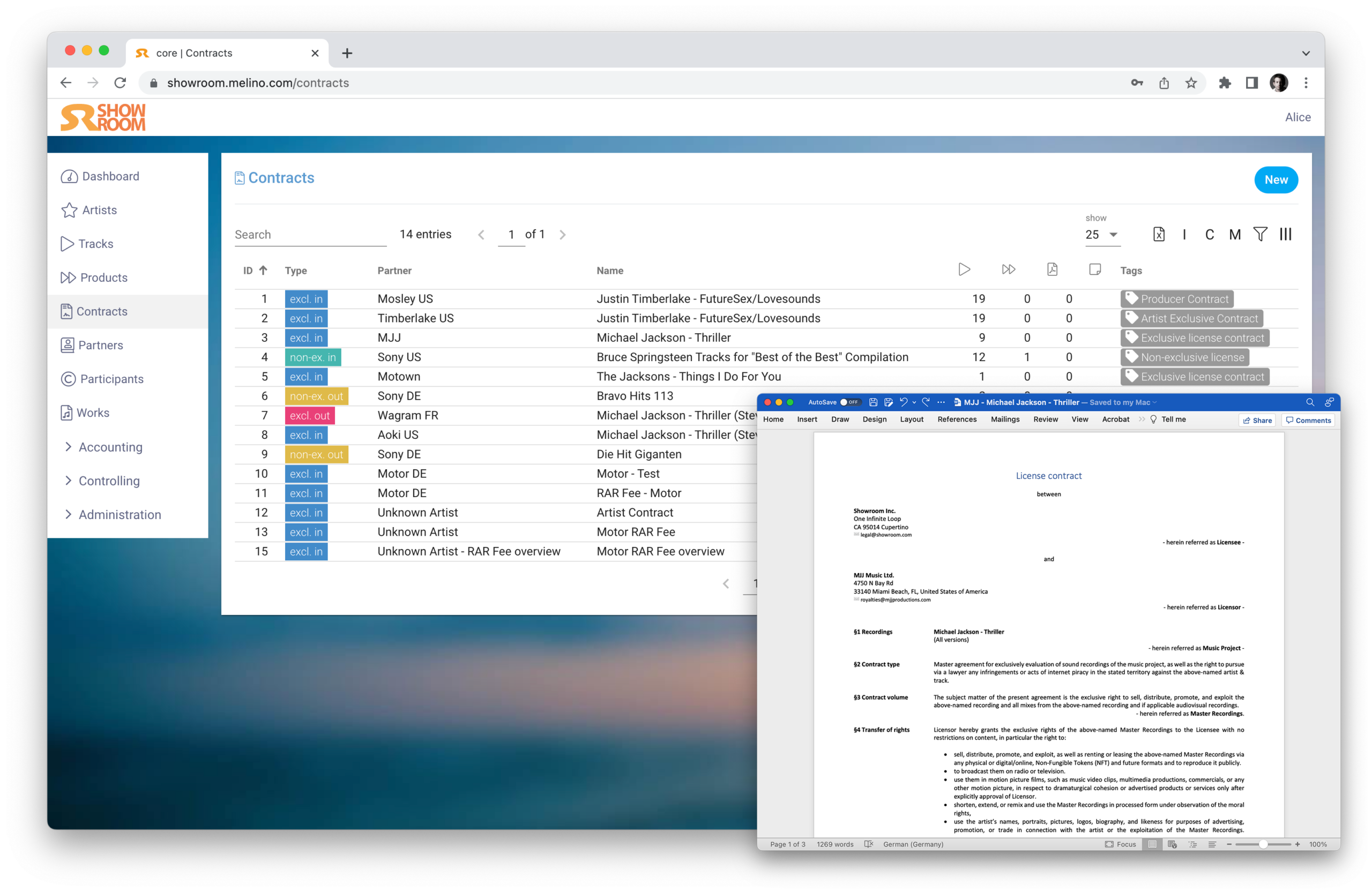
Task: Click the Share button in Word
Action: 1257,420
